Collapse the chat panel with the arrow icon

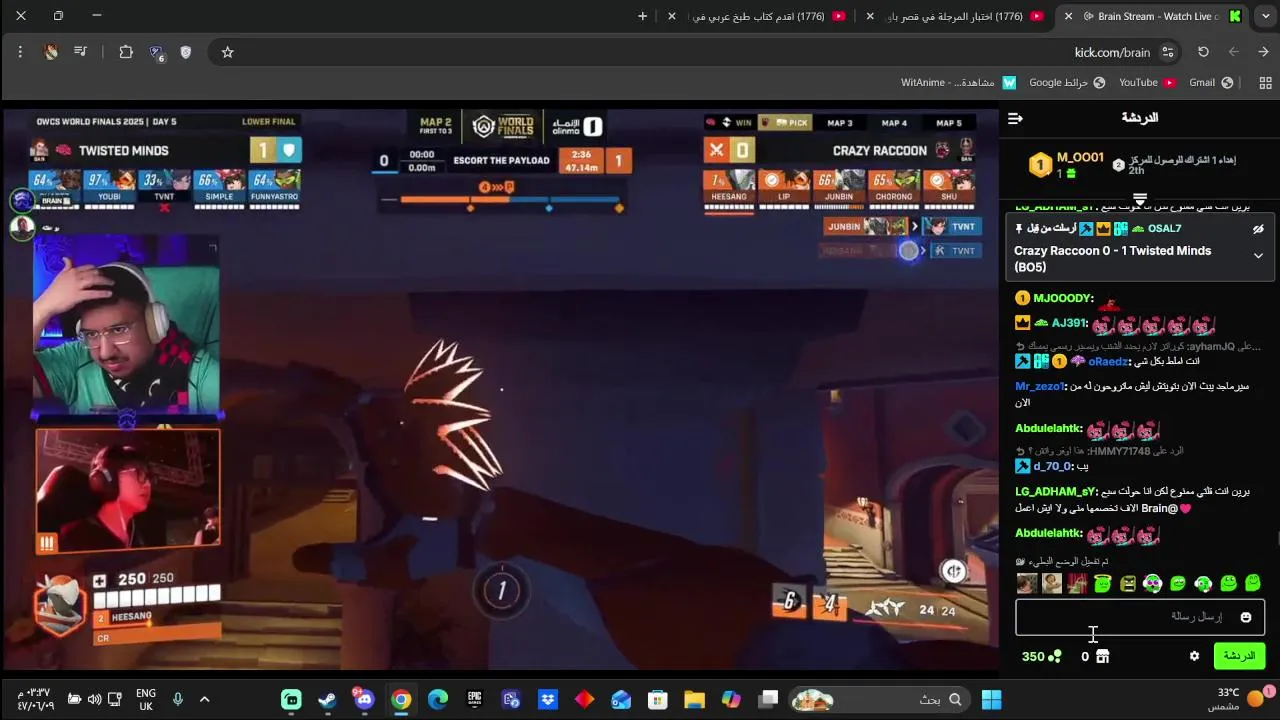tap(1015, 118)
